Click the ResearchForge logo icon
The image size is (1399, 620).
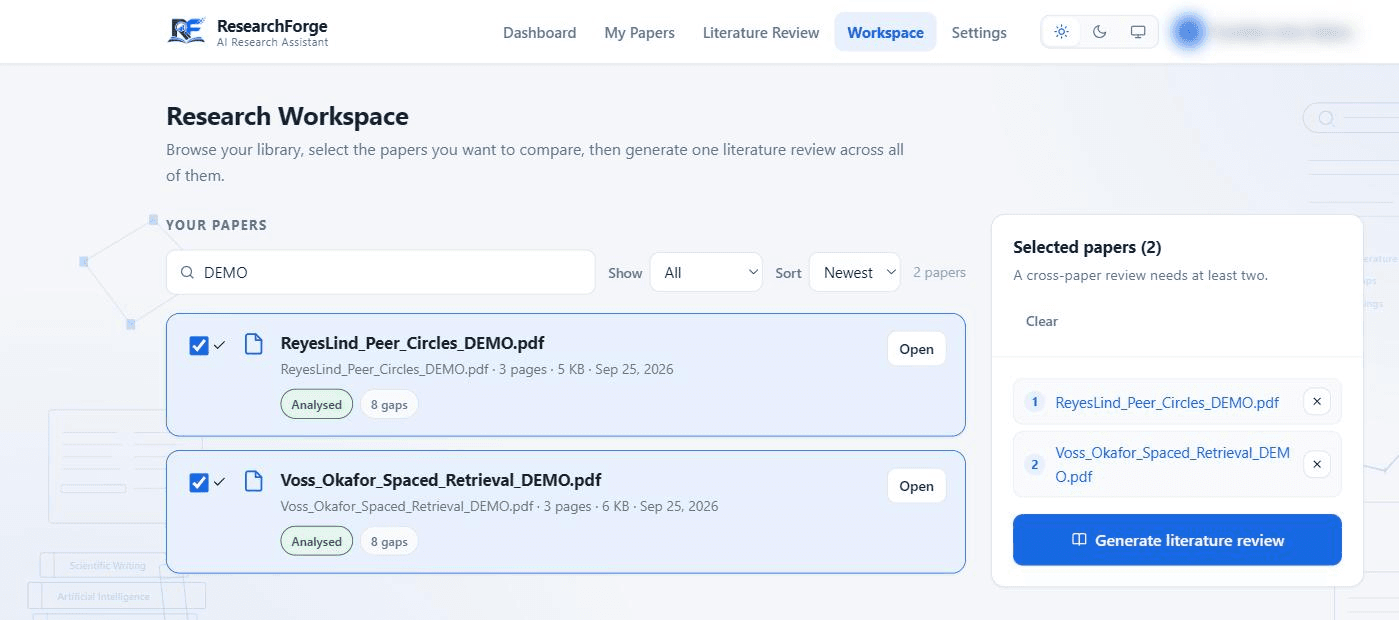[187, 31]
